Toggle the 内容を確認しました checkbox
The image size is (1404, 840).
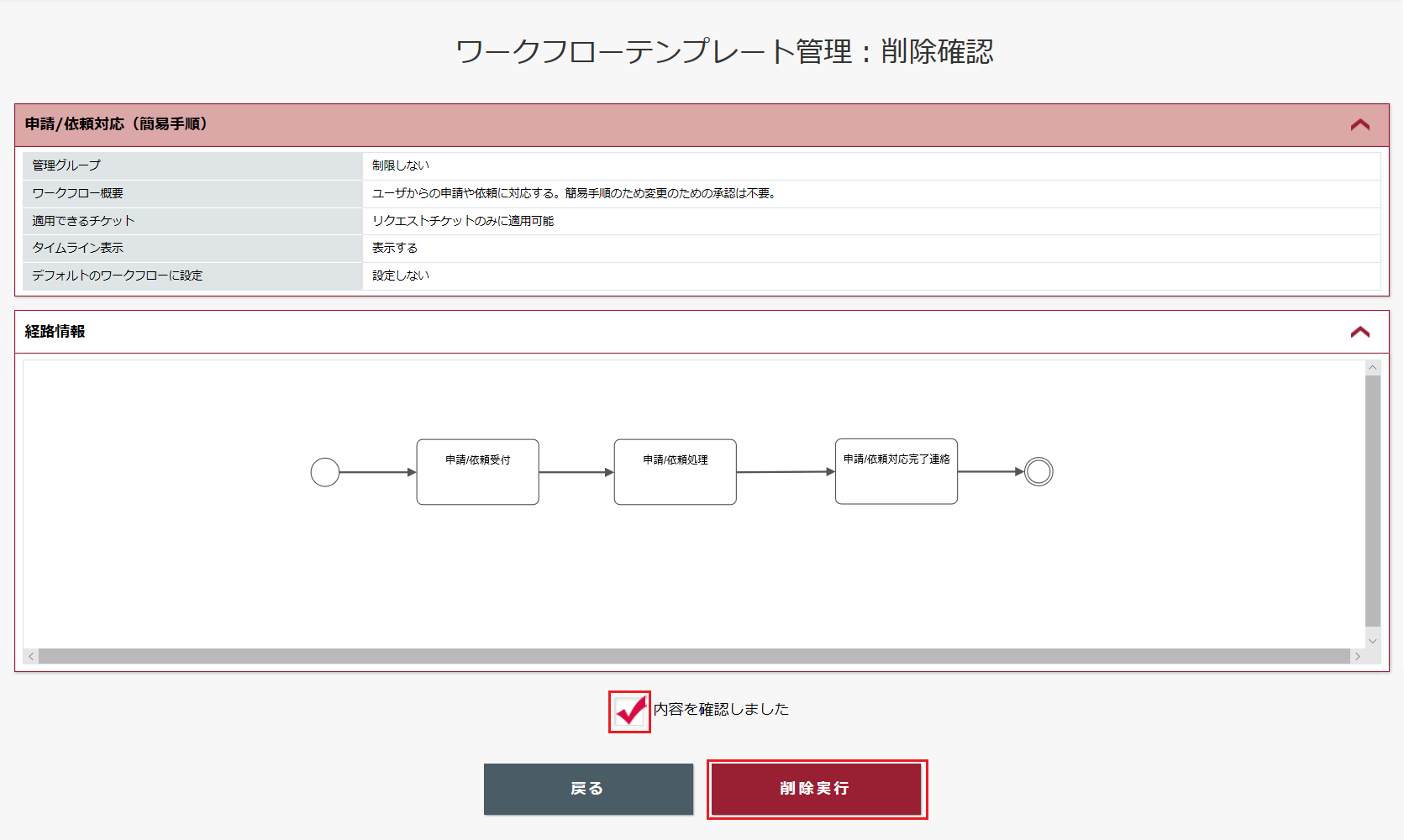coord(630,711)
